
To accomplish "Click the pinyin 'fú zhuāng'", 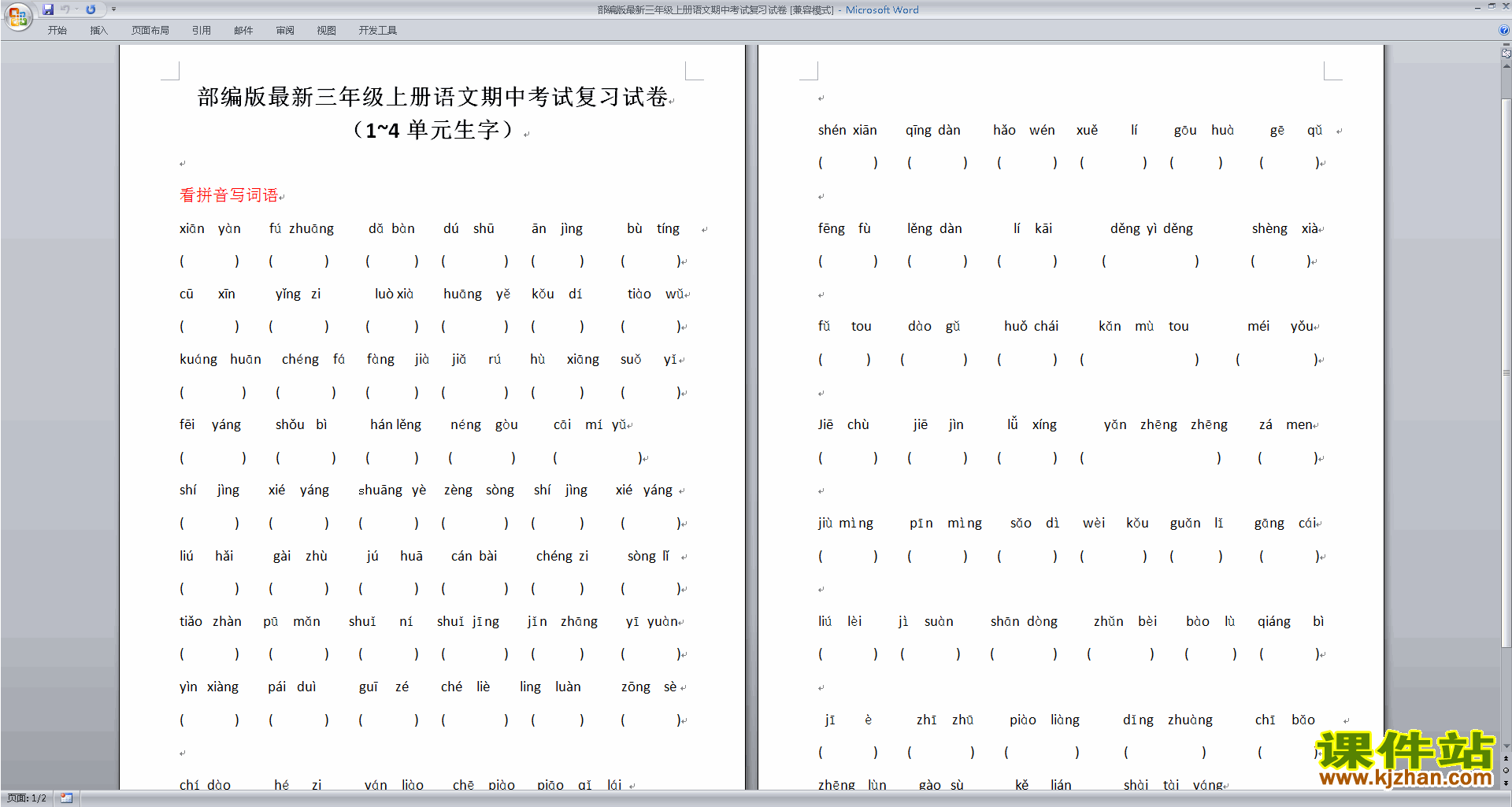I will [x=301, y=228].
